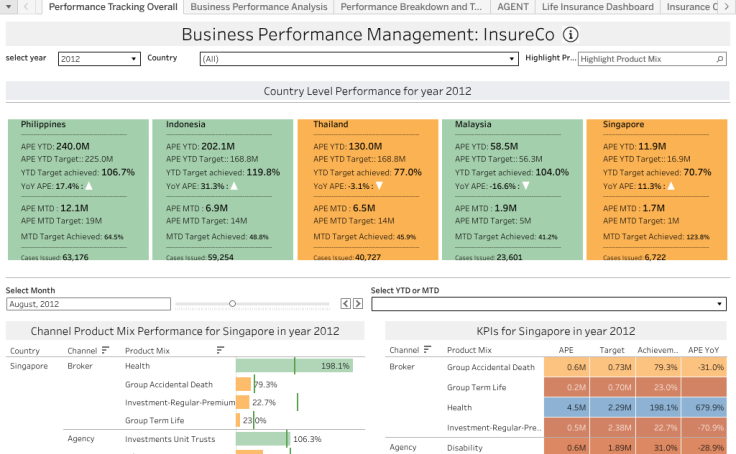Click the search icon in Highlight Product Mix

click(720, 59)
